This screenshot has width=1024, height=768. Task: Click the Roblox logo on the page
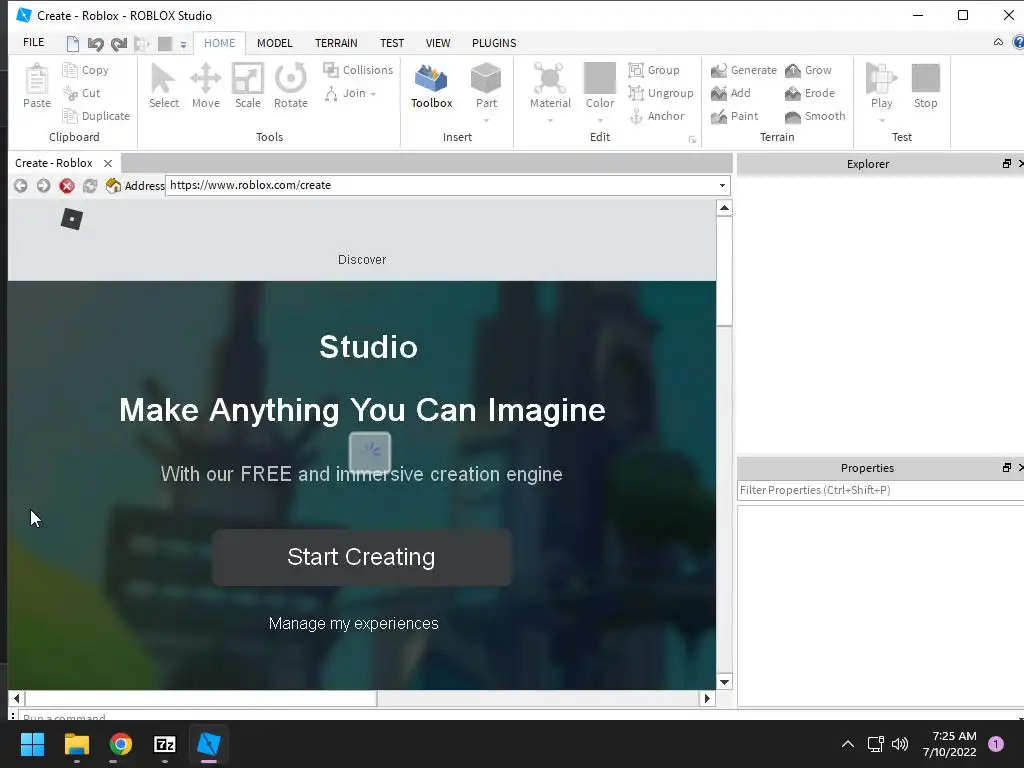(x=72, y=219)
